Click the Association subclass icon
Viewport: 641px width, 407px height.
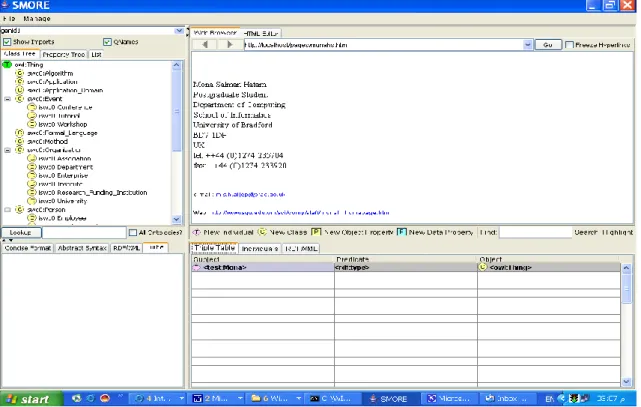tap(32, 159)
